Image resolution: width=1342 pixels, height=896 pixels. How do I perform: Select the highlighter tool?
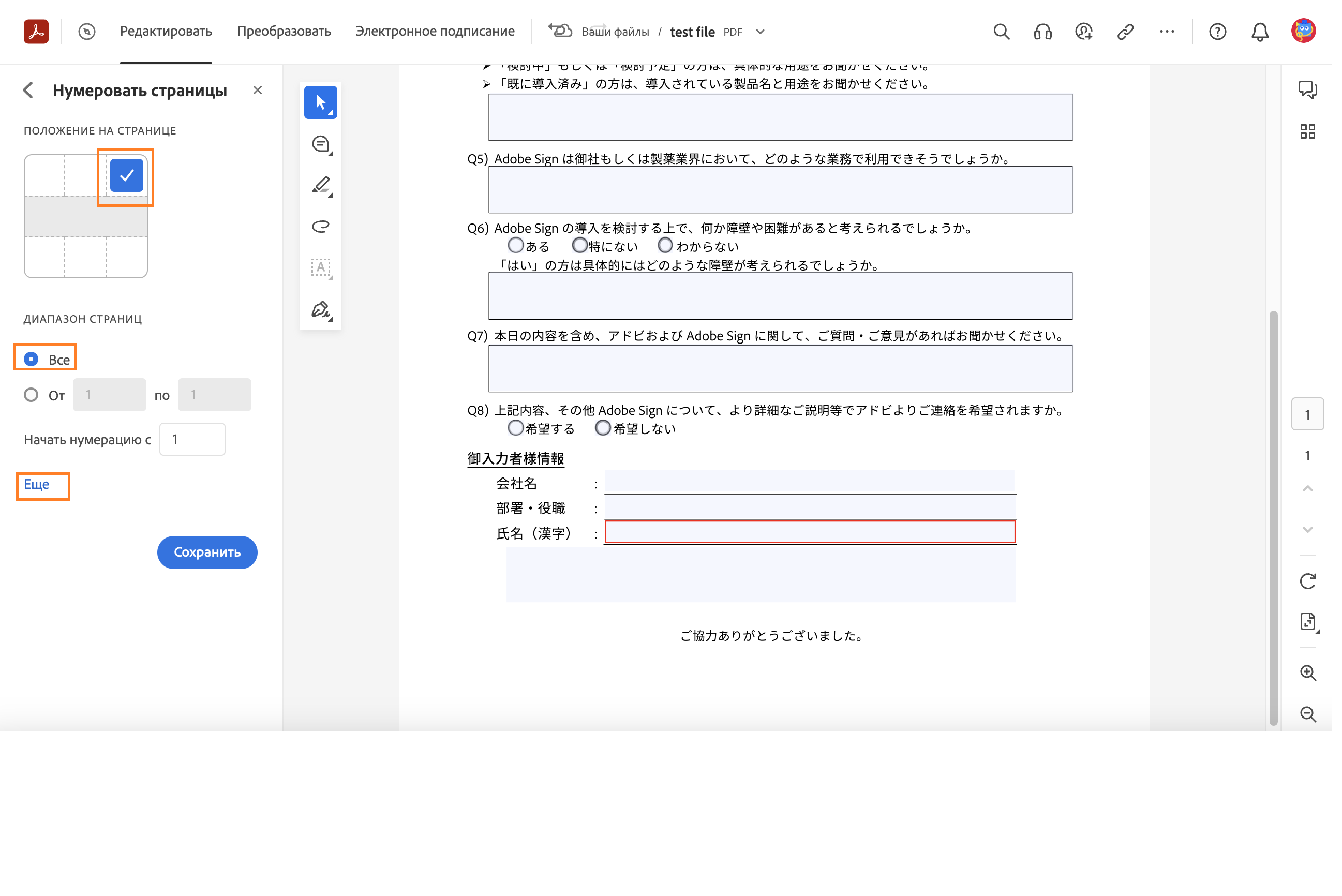point(321,185)
